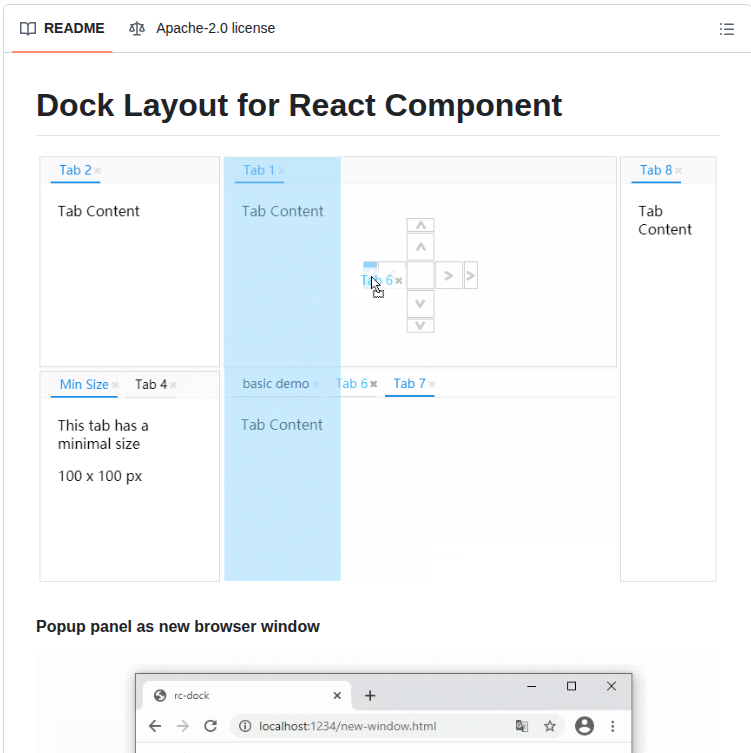Select Tab 7 in the lower panel
Screen dimensions: 751x753
(409, 384)
